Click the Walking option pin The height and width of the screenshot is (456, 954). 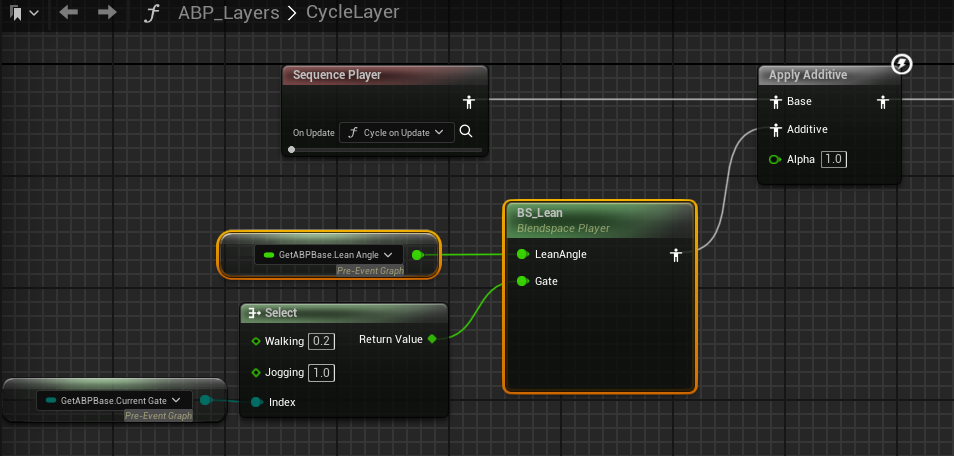[256, 342]
